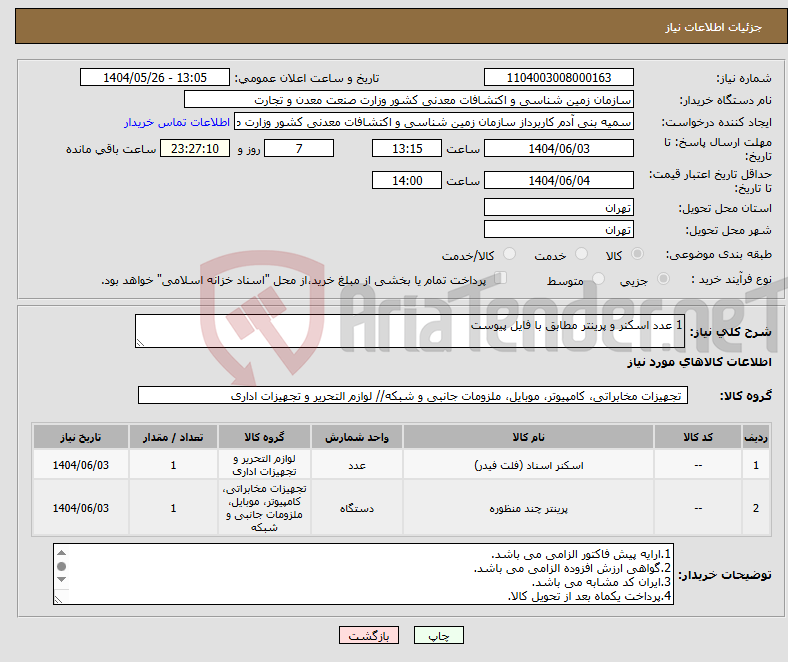Select the خدمت radio button
This screenshot has width=788, height=662.
pos(581,254)
